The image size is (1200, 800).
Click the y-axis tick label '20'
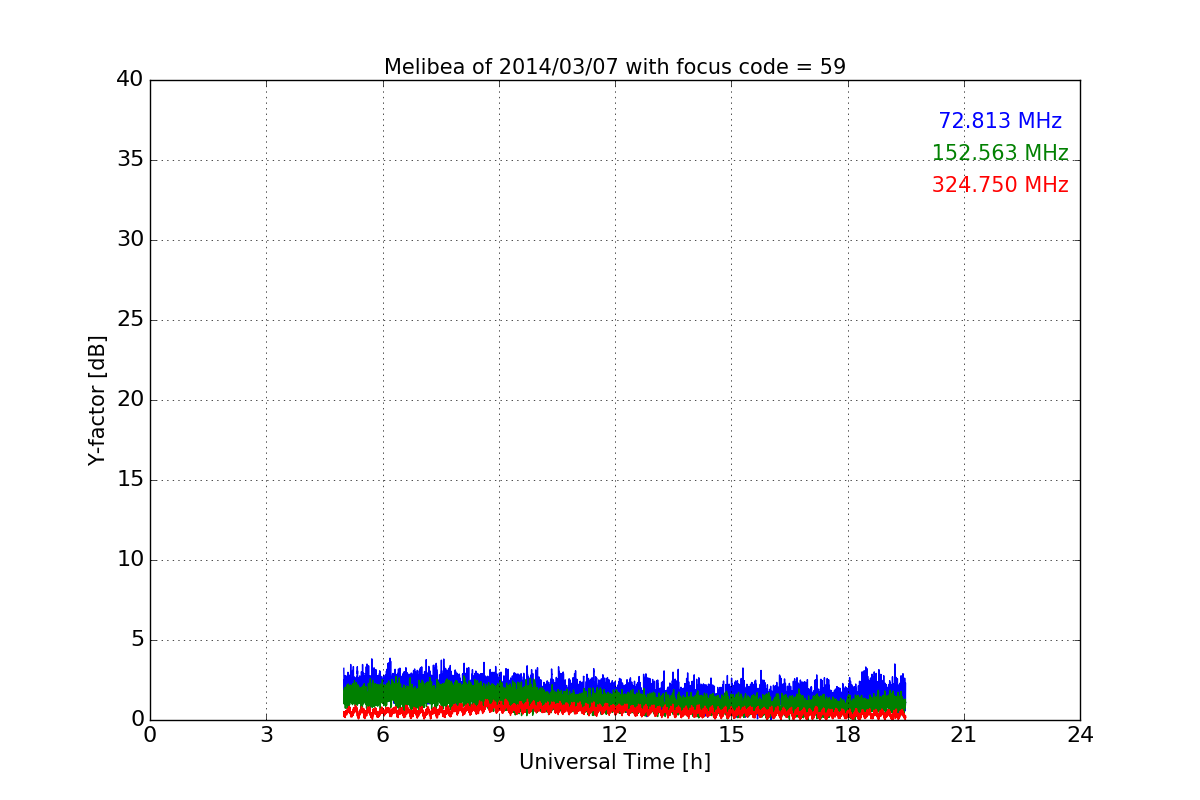click(x=130, y=399)
